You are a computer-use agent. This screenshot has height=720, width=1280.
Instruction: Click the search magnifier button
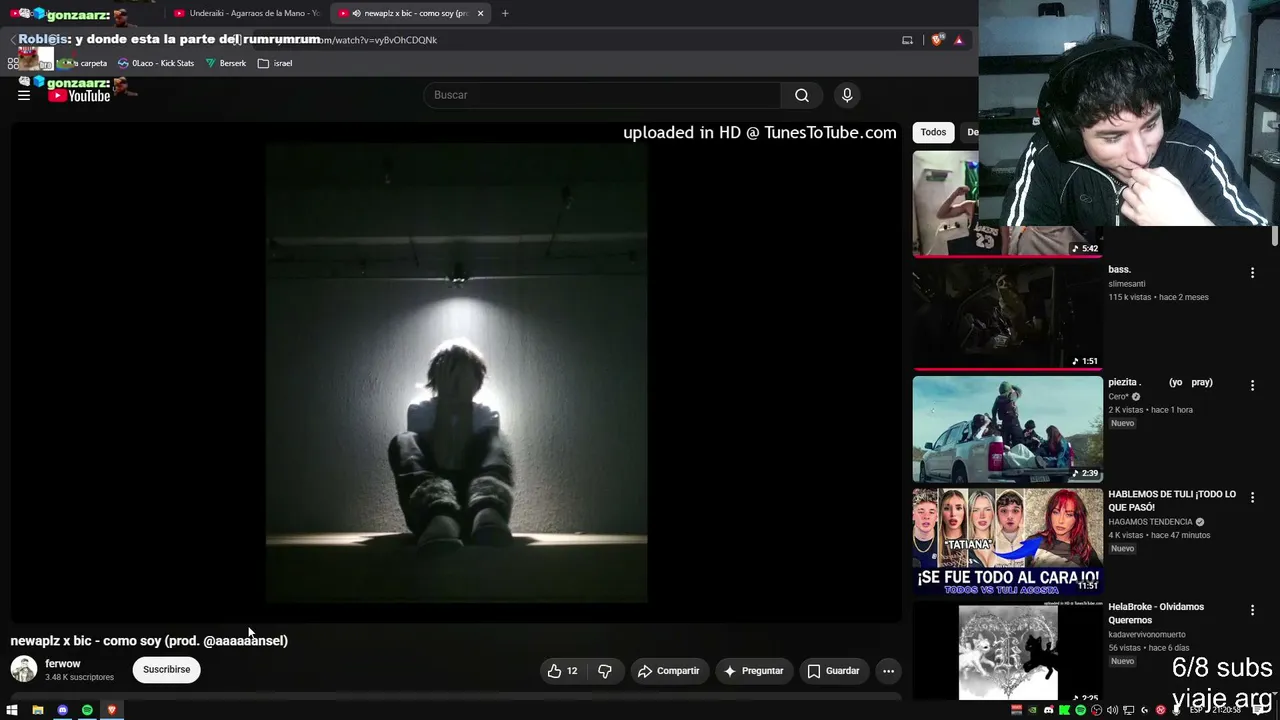click(802, 95)
